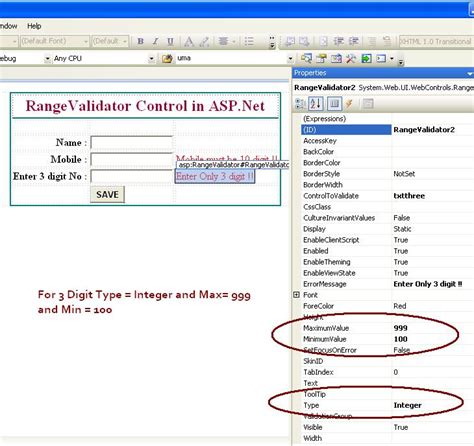Select the AccessKey property
Screen dimensions: 474x446
point(387,141)
